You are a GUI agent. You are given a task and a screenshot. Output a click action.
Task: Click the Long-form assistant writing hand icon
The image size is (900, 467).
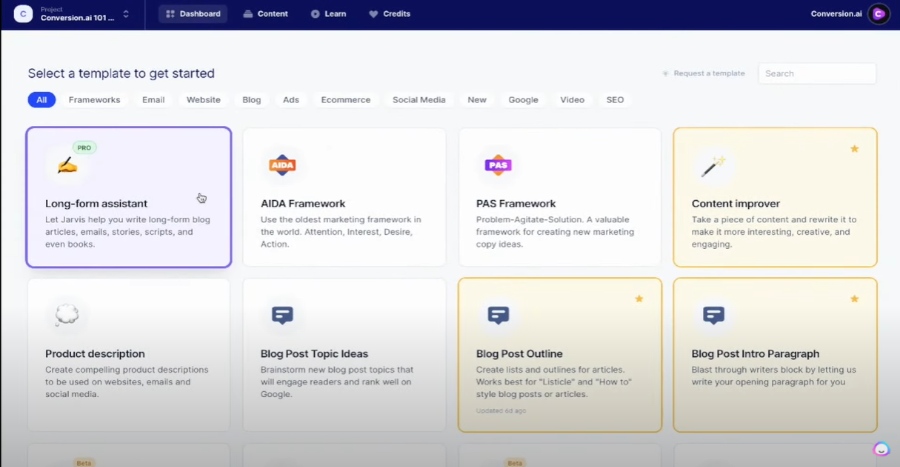click(x=67, y=166)
